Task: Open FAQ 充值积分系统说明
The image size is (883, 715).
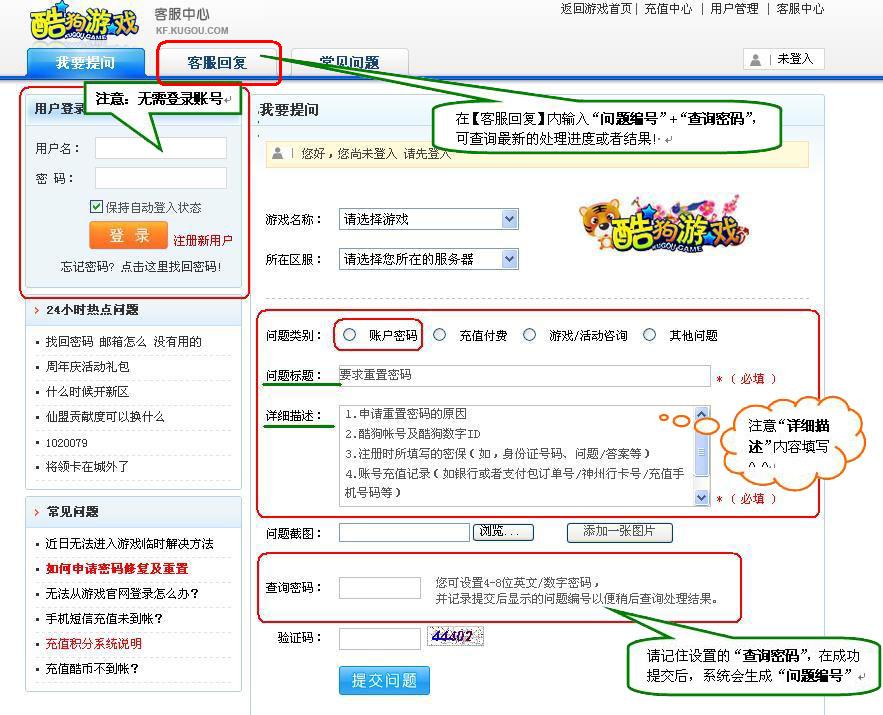Action: pos(93,644)
